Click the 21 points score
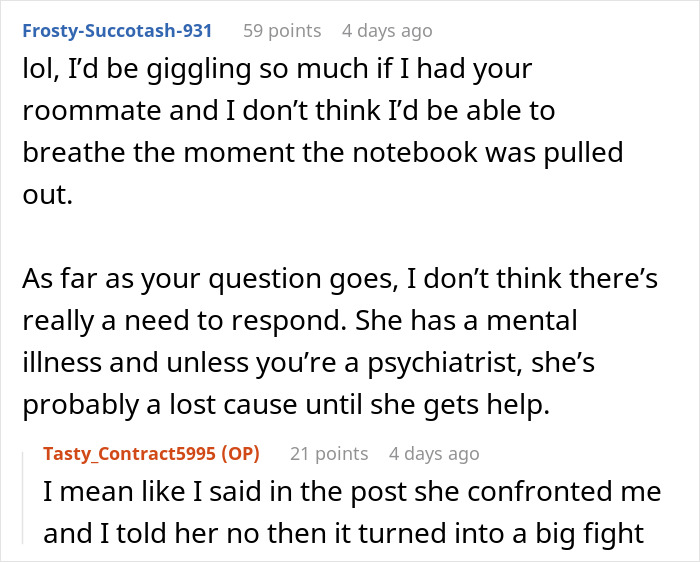Viewport: 700px width, 562px height. [x=329, y=454]
